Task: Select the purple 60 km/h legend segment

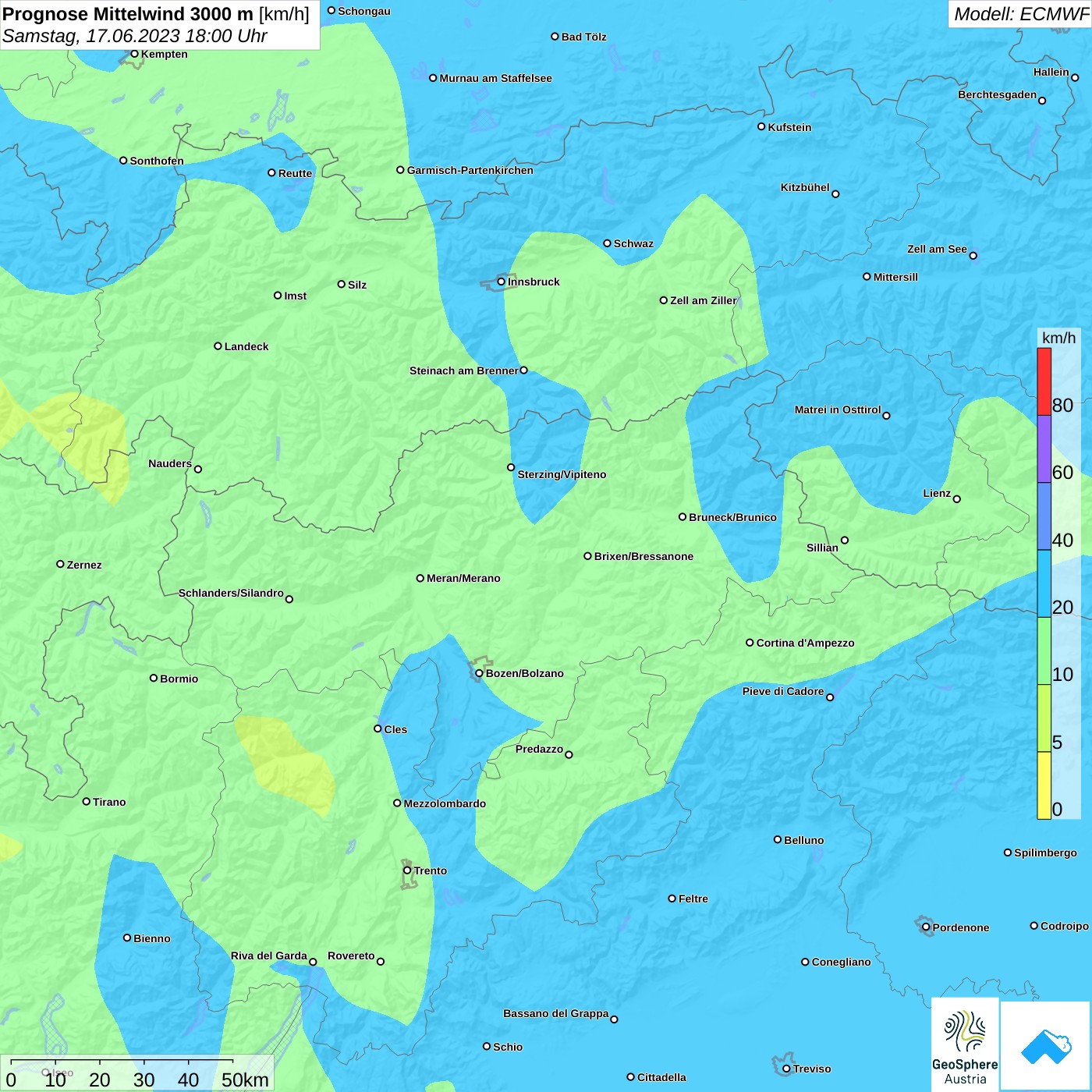Action: [1044, 449]
